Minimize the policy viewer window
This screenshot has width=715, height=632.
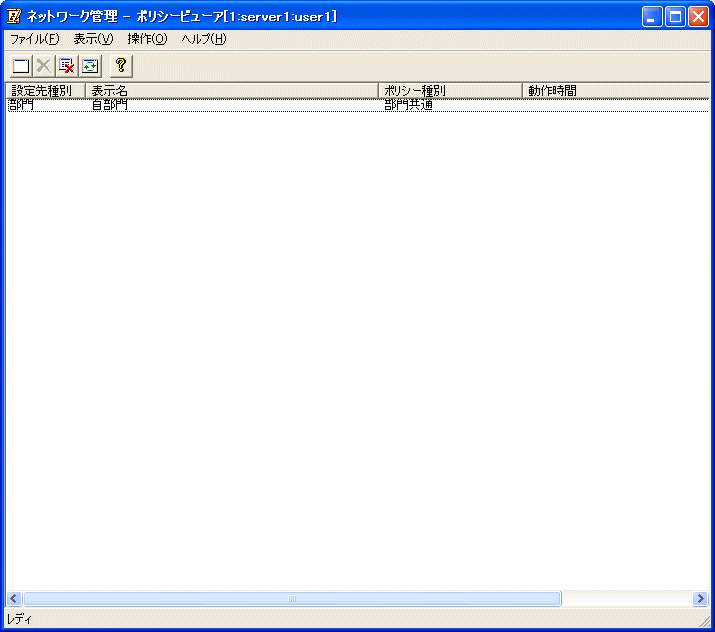click(652, 17)
